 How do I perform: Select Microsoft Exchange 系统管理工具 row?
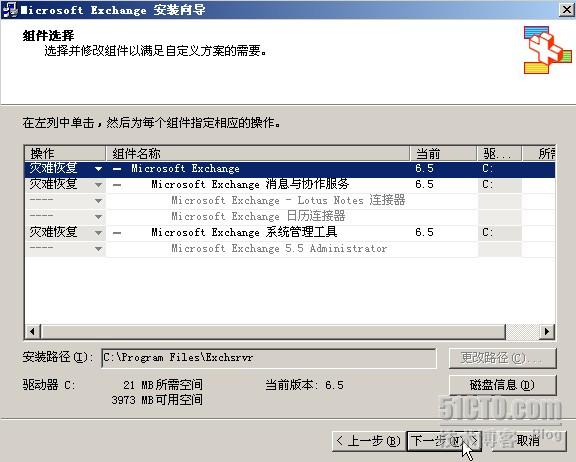click(x=289, y=233)
